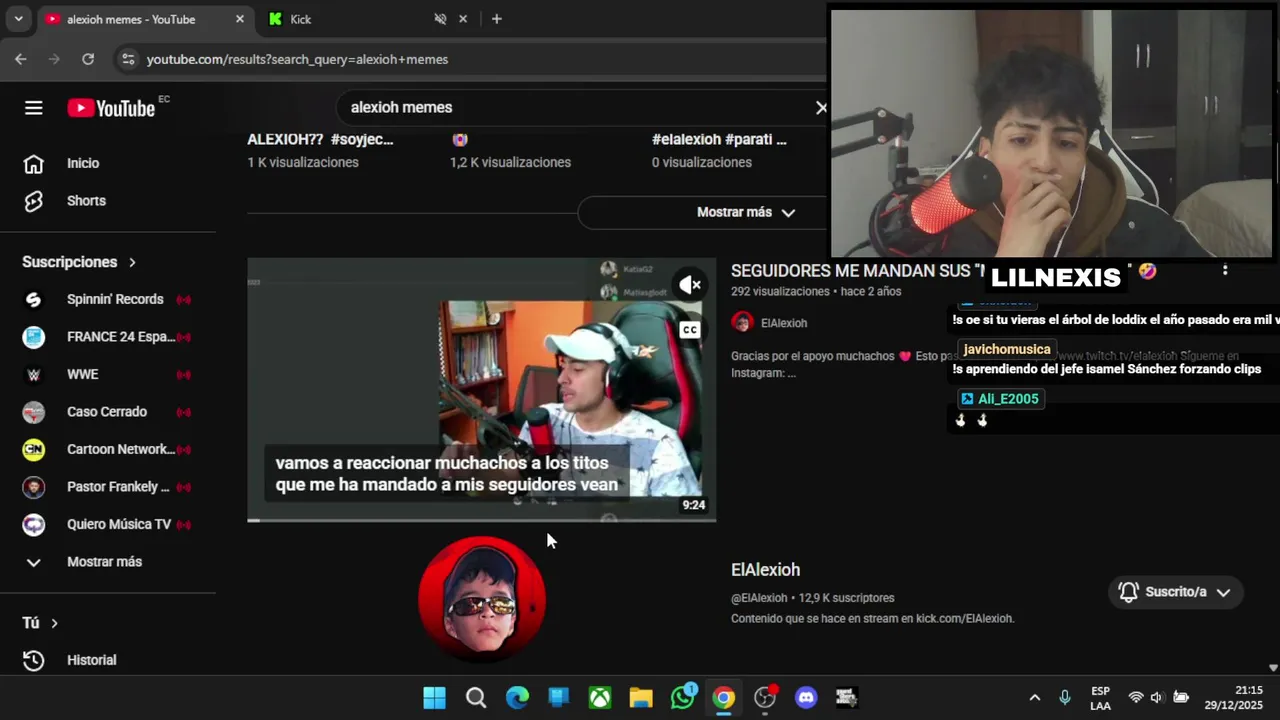This screenshot has width=1280, height=720.
Task: Clear the search box with the X
Action: (821, 108)
